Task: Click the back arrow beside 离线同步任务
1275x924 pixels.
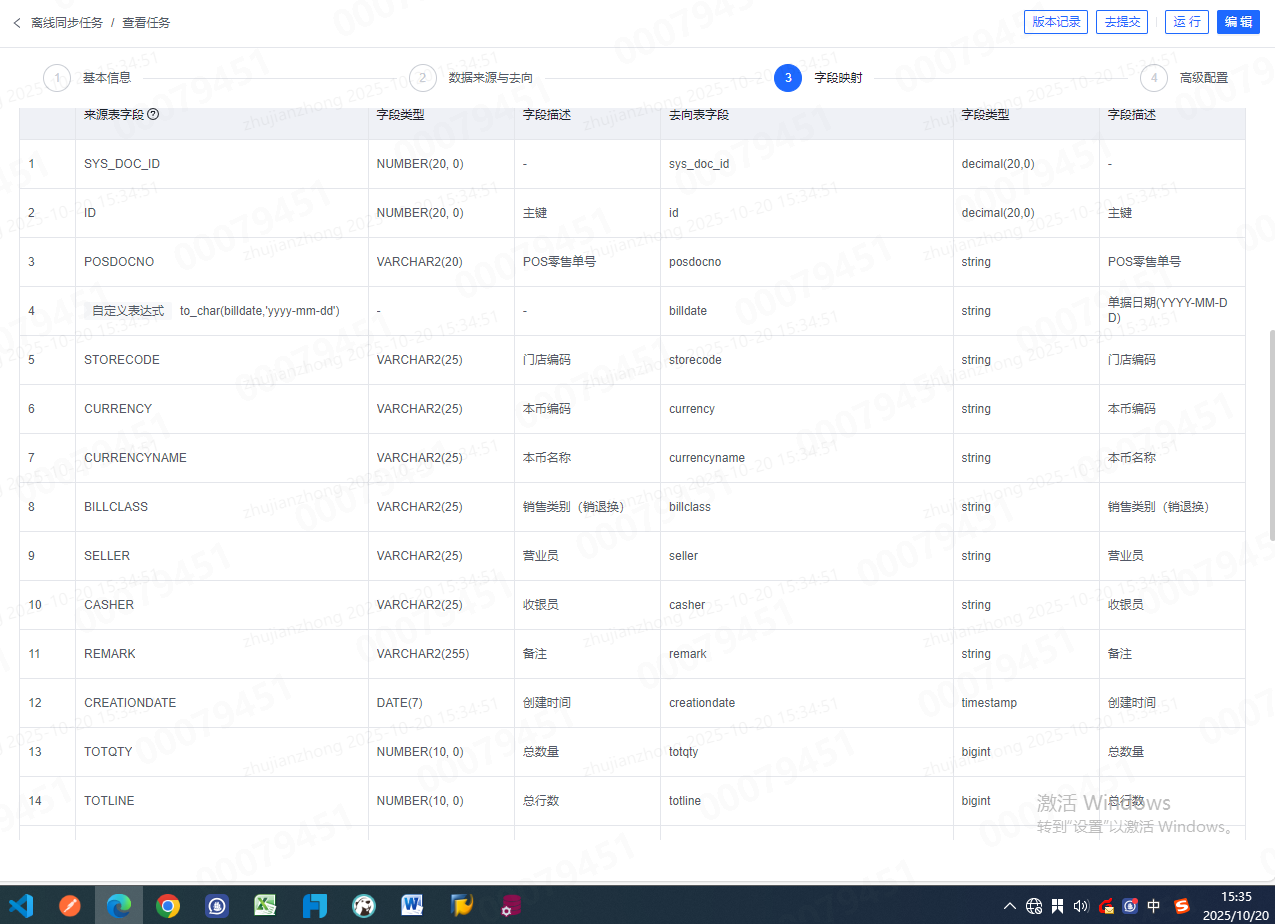Action: (16, 22)
